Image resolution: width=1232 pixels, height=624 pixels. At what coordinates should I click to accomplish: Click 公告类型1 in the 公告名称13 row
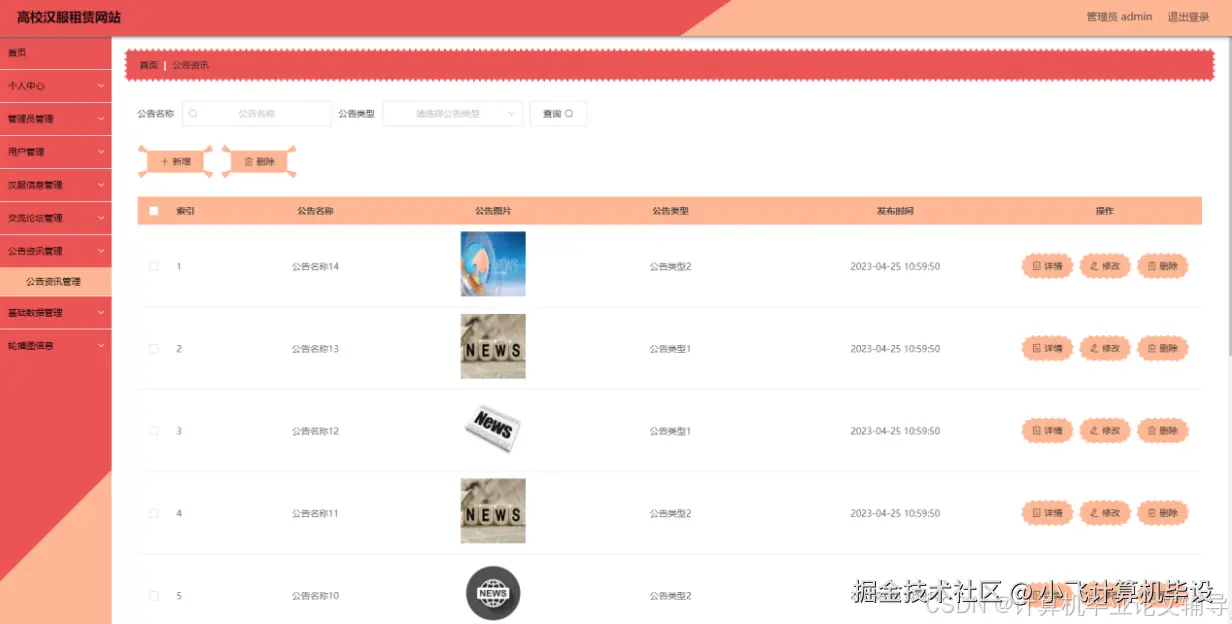pyautogui.click(x=670, y=348)
